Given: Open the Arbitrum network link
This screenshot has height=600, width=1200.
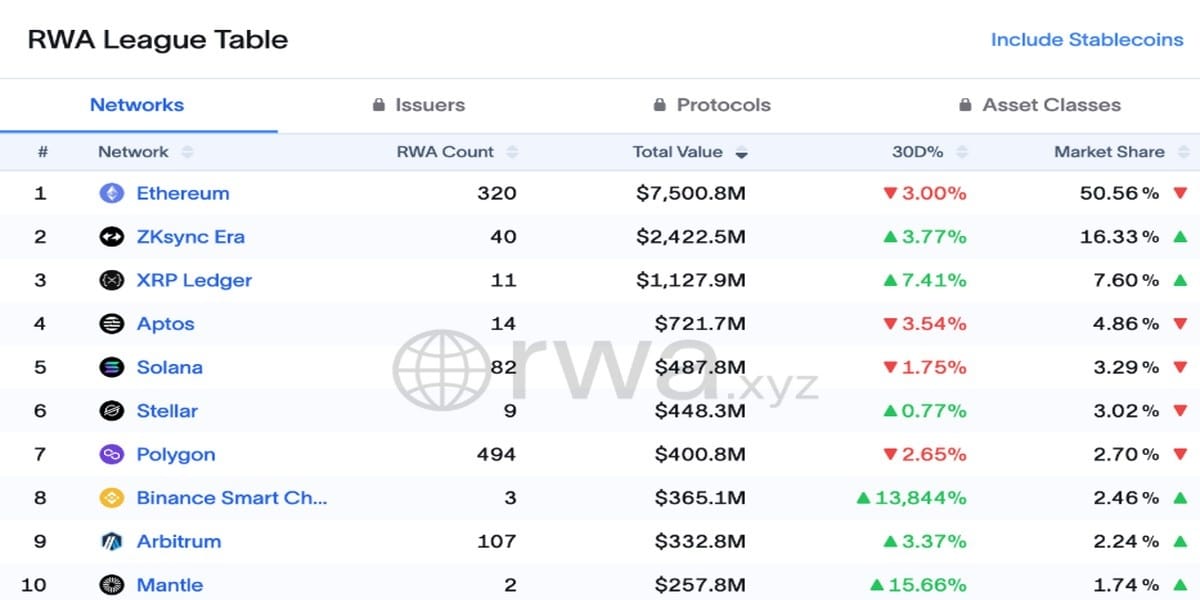Looking at the screenshot, I should pyautogui.click(x=179, y=541).
